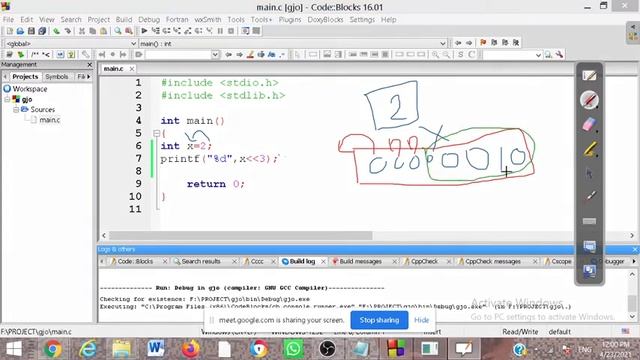Collapse the Sources folder node
This screenshot has height=360, width=640.
coord(16,109)
